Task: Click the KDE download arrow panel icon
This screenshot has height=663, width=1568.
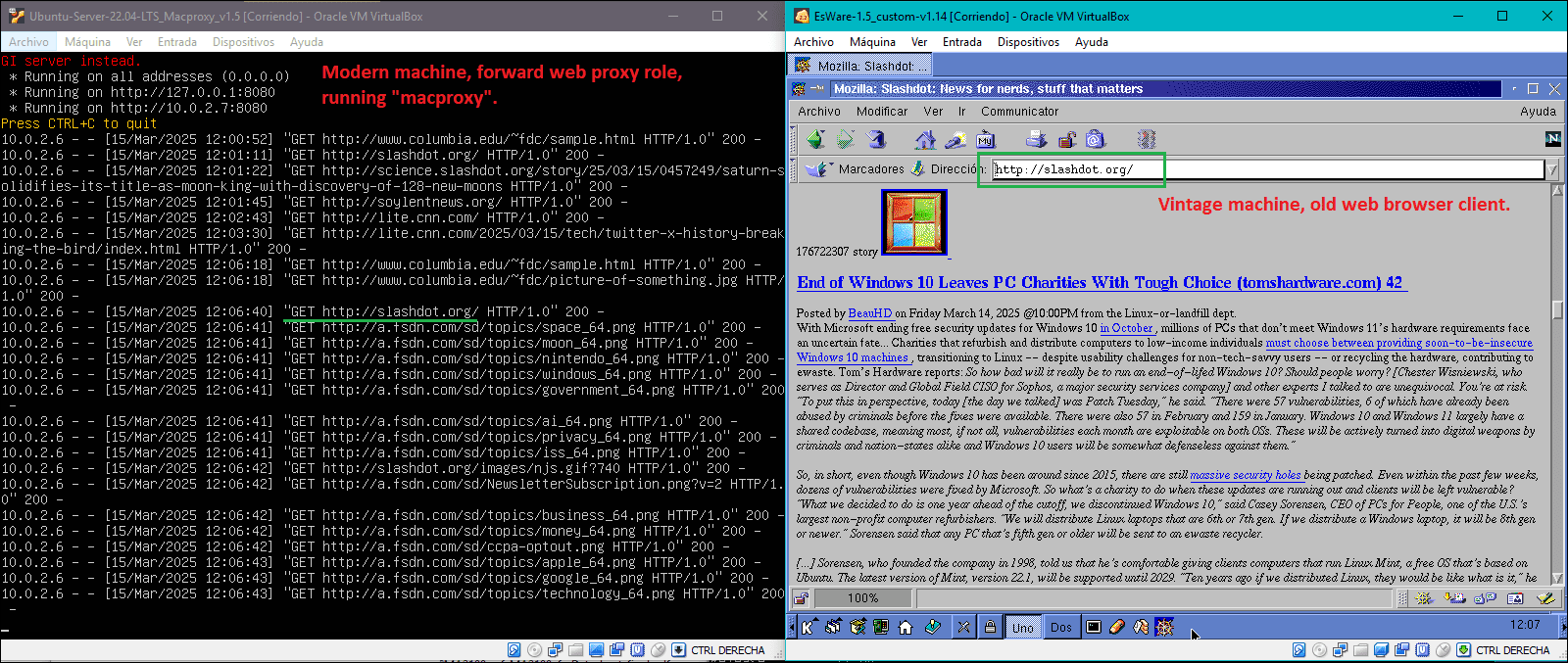Action: [932, 627]
